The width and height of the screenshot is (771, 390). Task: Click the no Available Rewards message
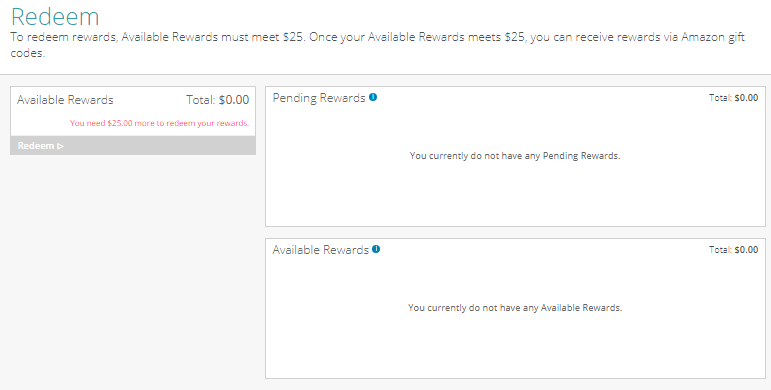515,308
